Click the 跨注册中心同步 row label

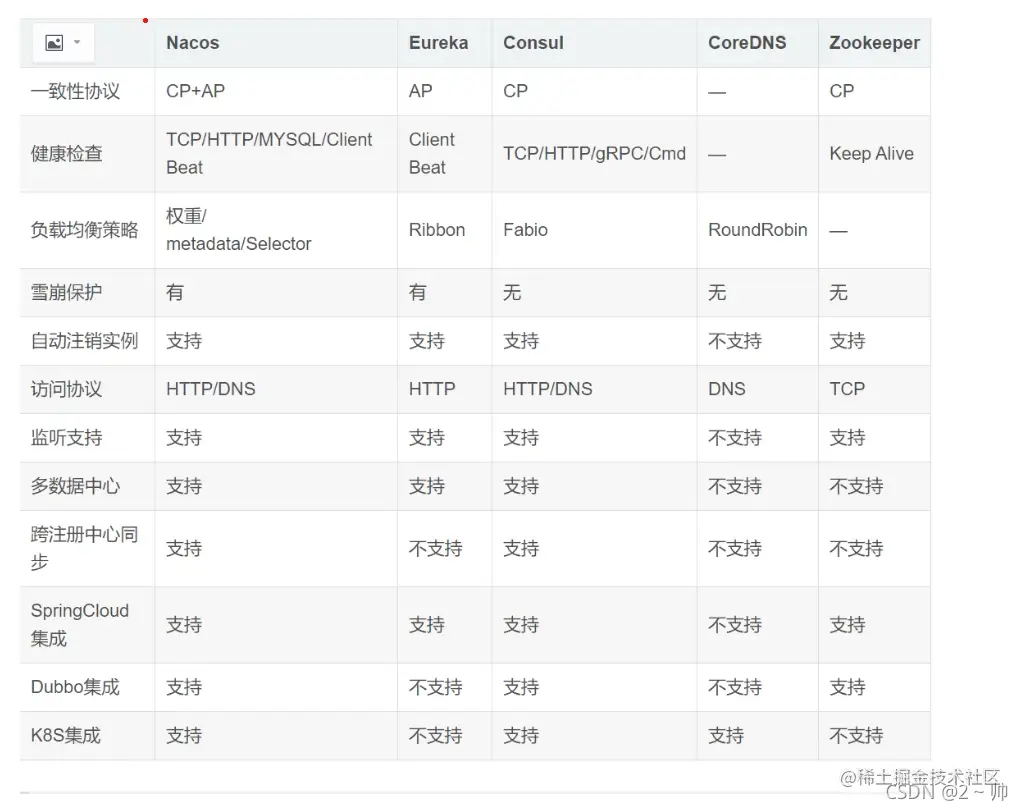tap(84, 548)
